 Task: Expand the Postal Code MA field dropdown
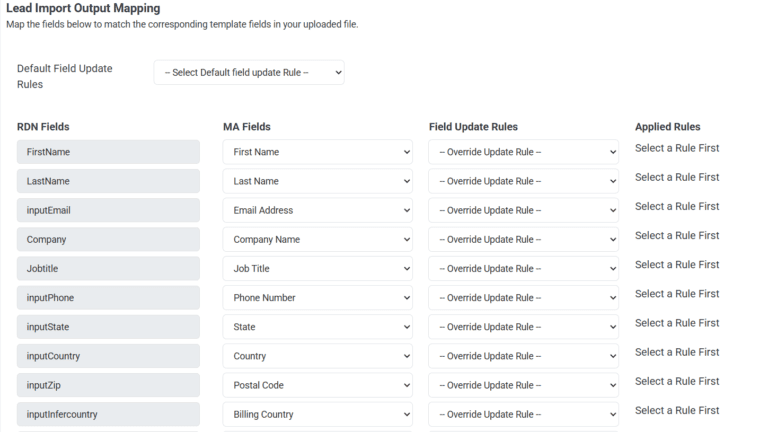click(317, 385)
